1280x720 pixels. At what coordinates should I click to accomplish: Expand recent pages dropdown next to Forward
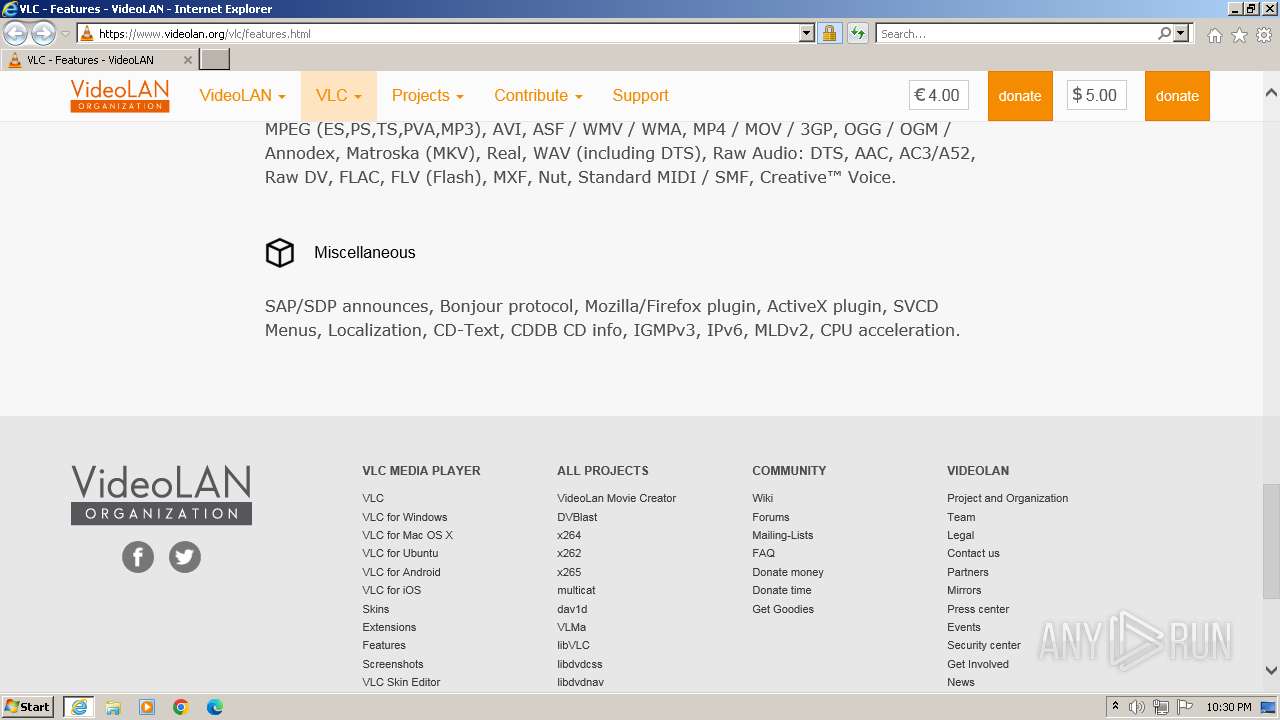(65, 34)
